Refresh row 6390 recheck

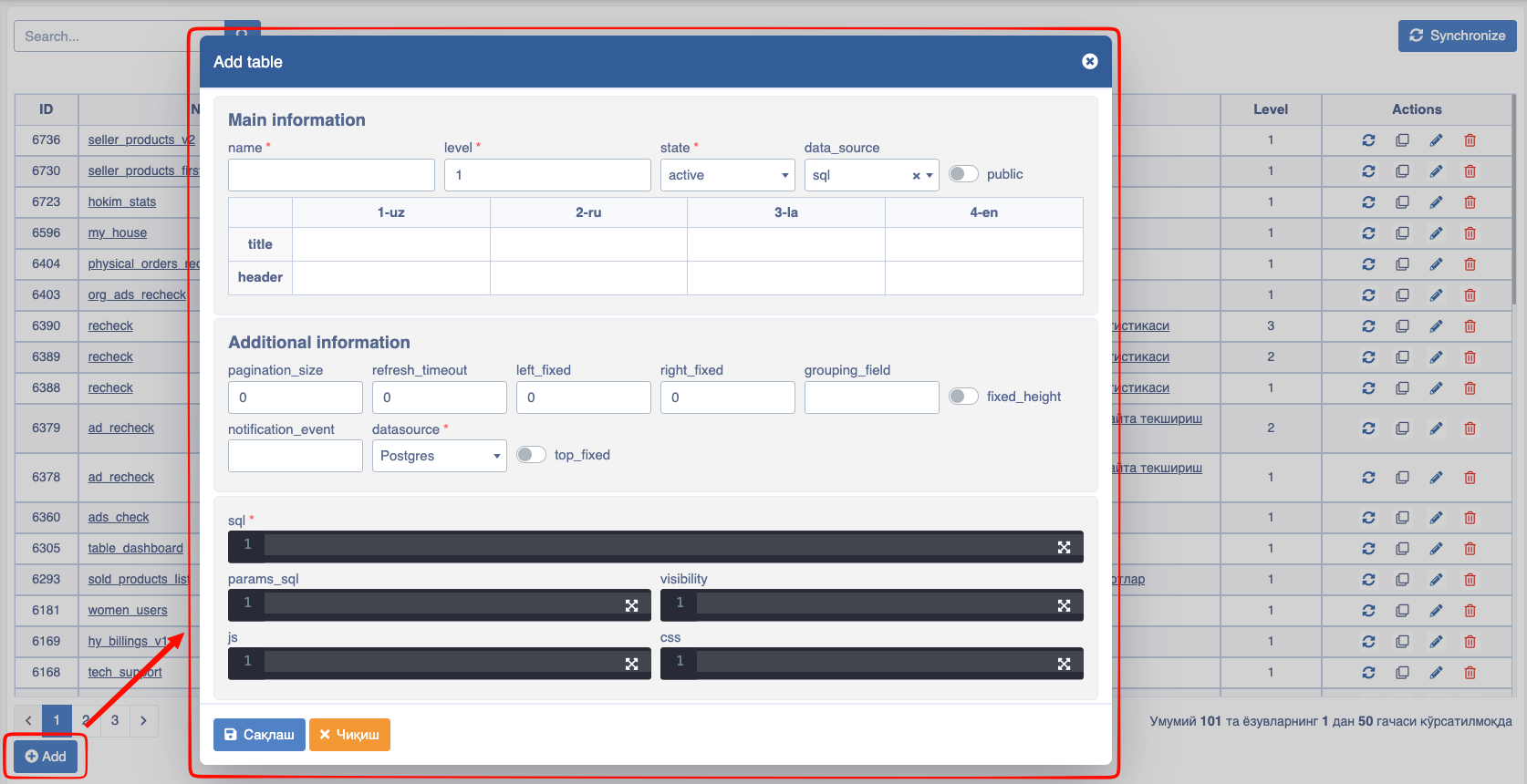pos(1368,326)
